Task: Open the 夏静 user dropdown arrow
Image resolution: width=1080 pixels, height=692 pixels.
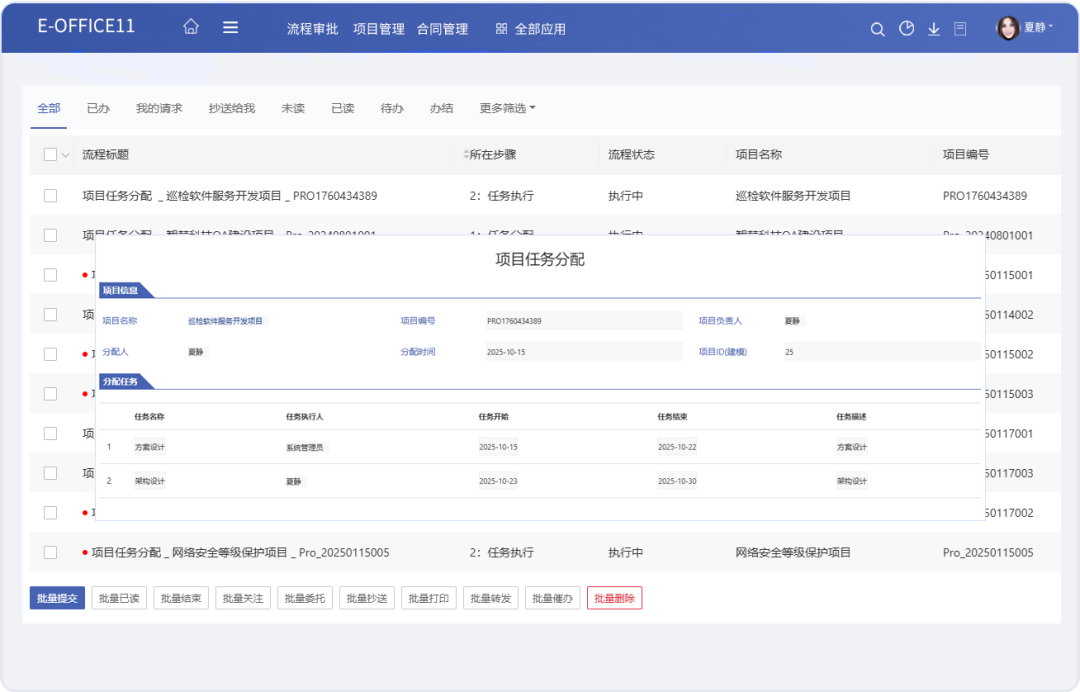Action: [x=1051, y=27]
